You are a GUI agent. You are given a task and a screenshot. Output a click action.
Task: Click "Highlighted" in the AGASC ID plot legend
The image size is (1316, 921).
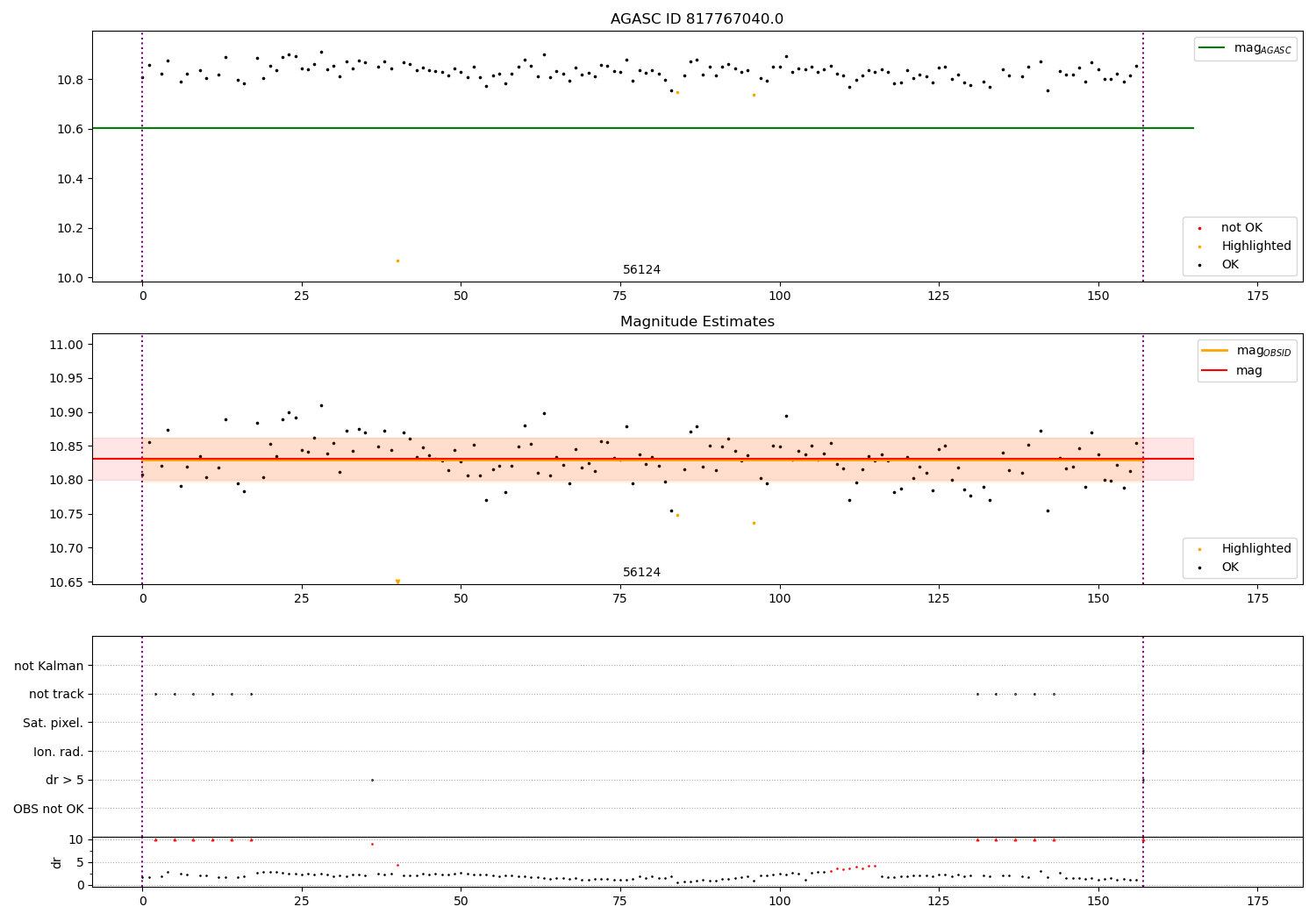(x=1256, y=246)
